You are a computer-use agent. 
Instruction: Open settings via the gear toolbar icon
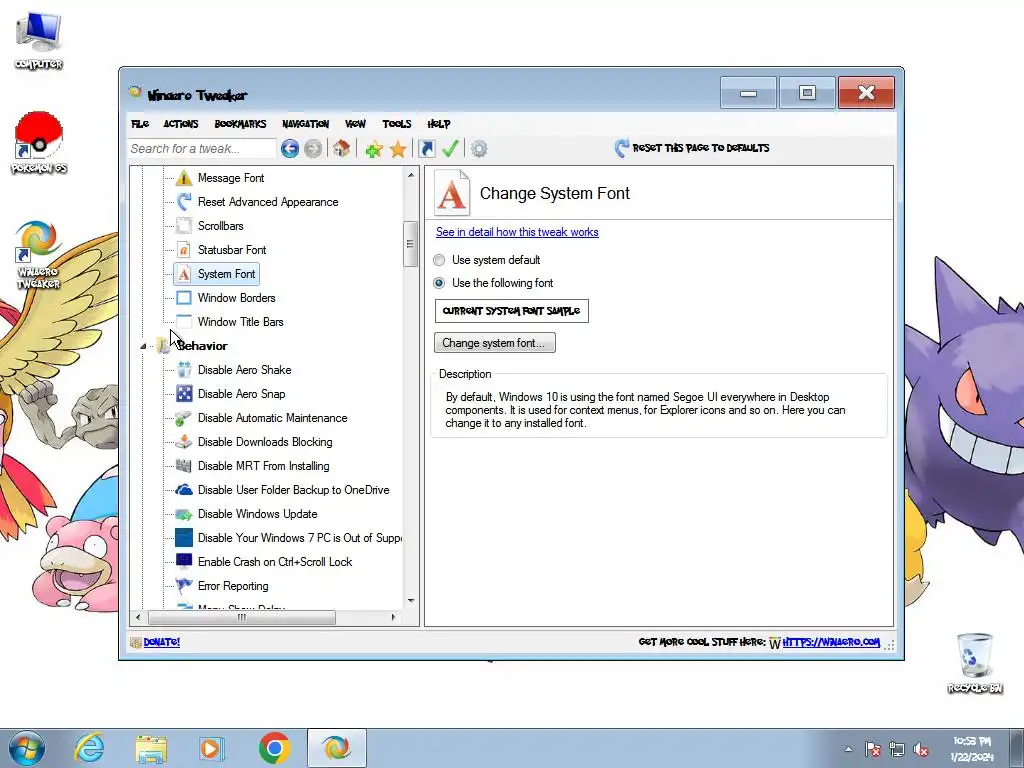tap(479, 149)
